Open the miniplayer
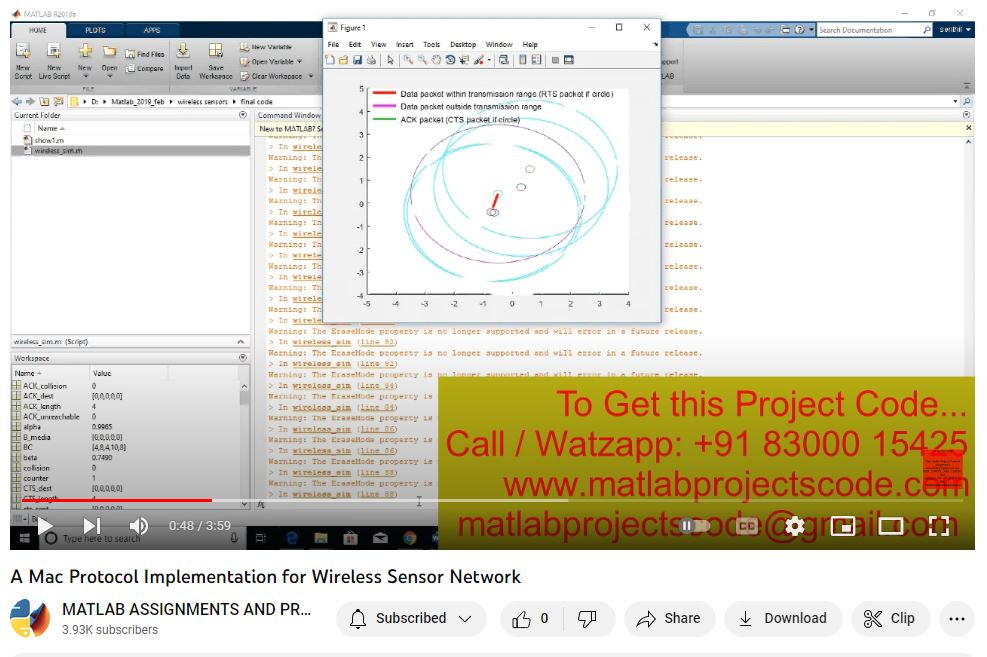987x657 pixels. (x=842, y=526)
